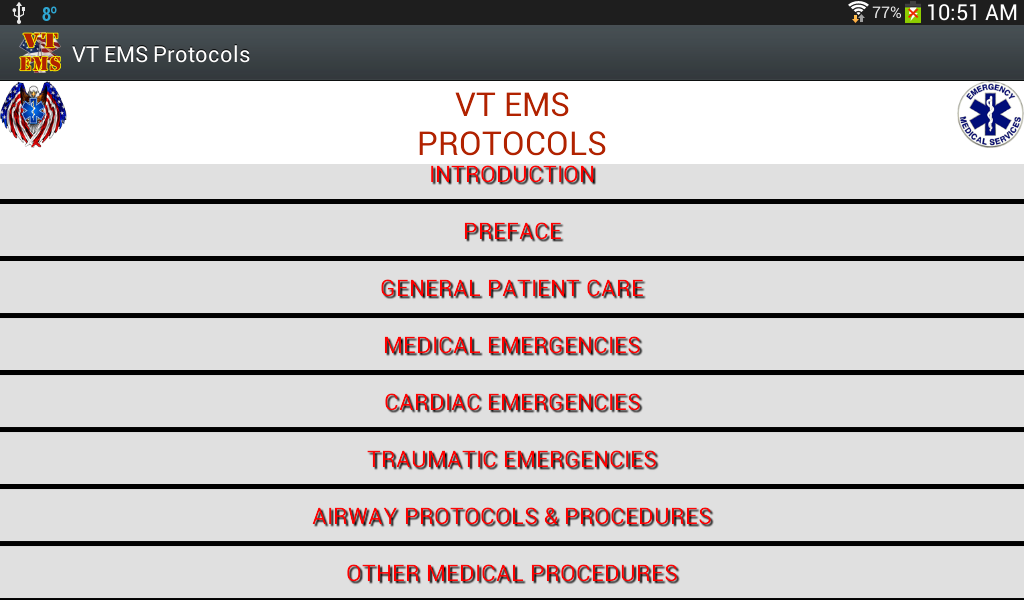Tap the 8° temperature indicator
The image size is (1024, 600).
coord(50,13)
